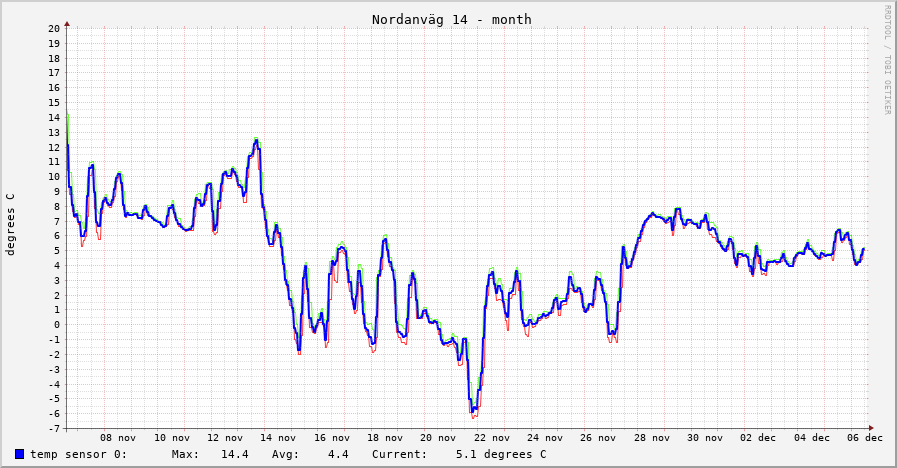Click the 'degrees C' vertical axis label
The image size is (897, 468).
[11, 224]
